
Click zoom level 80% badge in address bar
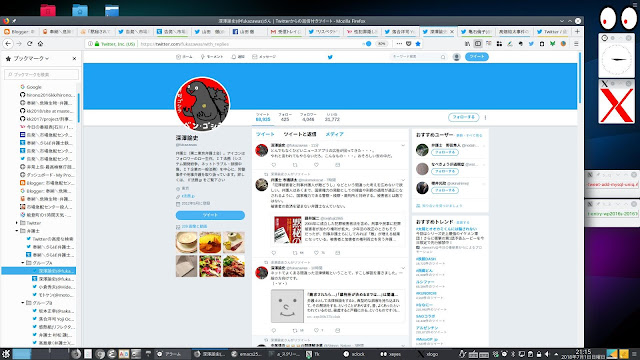point(382,44)
